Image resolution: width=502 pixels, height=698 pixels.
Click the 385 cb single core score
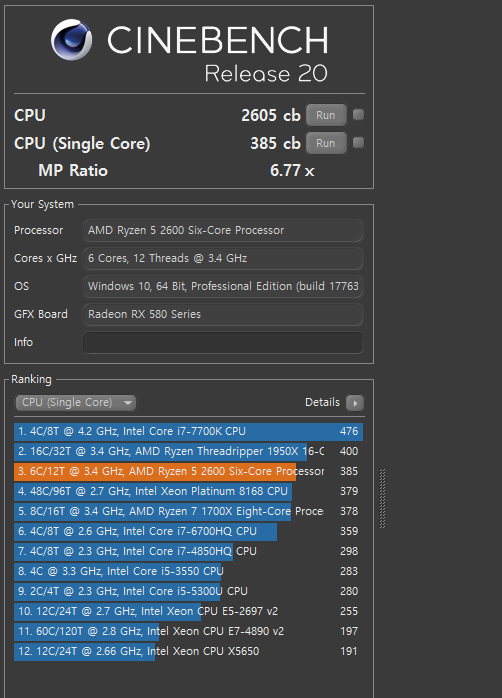275,143
